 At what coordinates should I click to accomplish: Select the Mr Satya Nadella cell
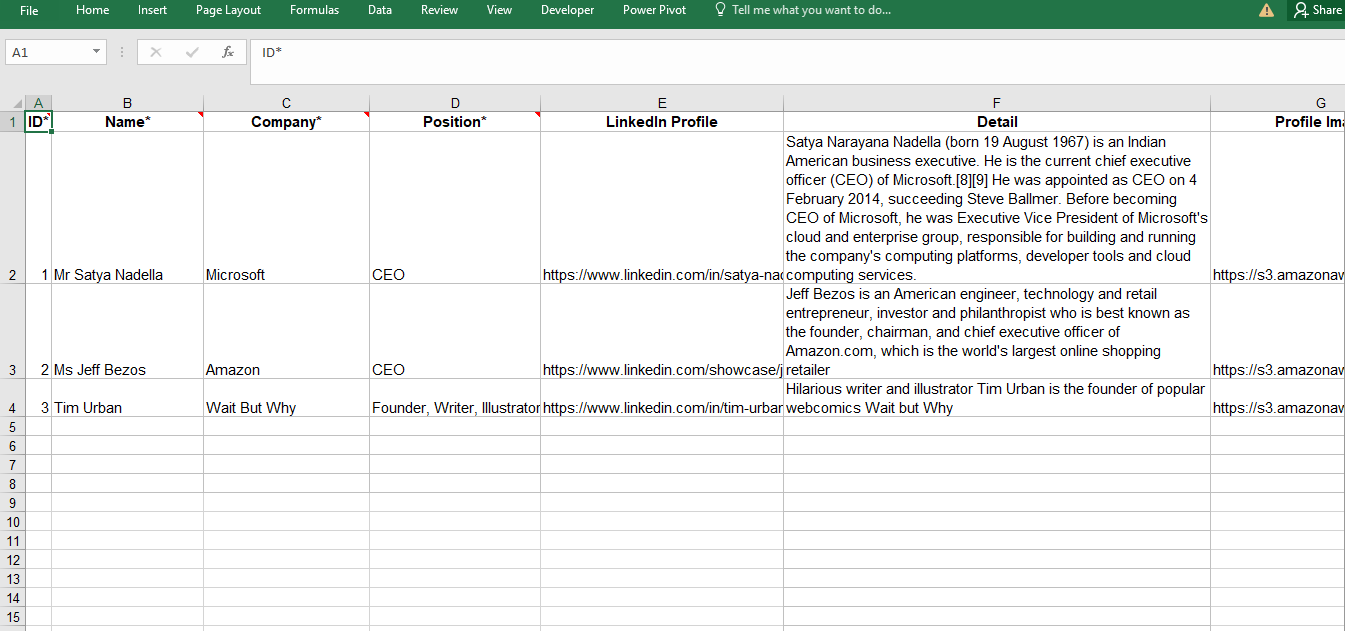click(x=127, y=208)
